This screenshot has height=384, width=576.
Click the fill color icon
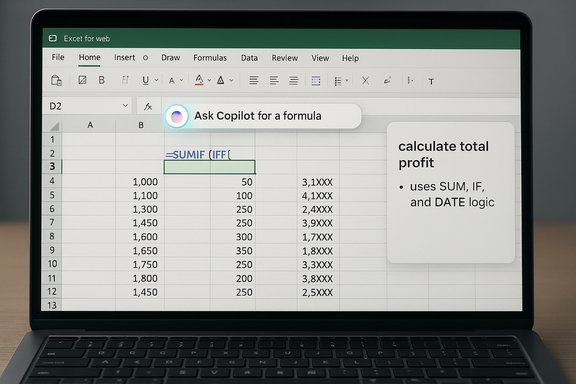point(220,80)
